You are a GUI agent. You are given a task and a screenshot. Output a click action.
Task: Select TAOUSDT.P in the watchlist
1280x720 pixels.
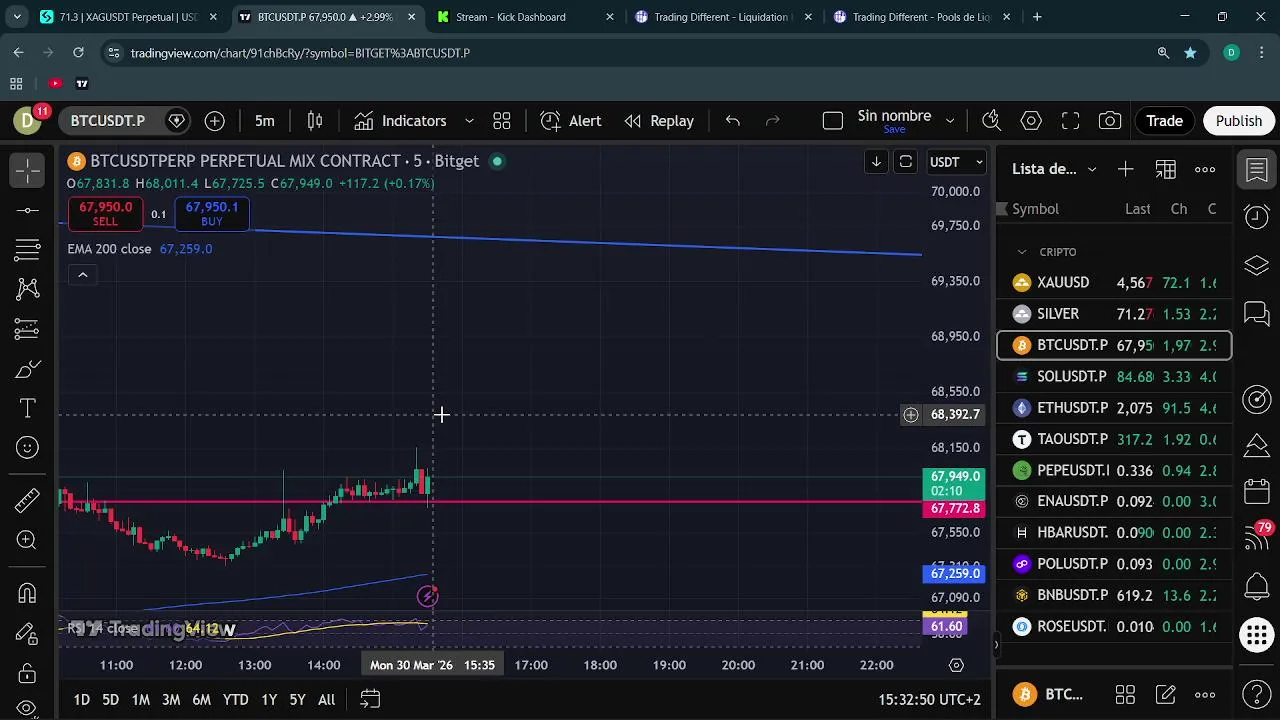(x=1114, y=439)
